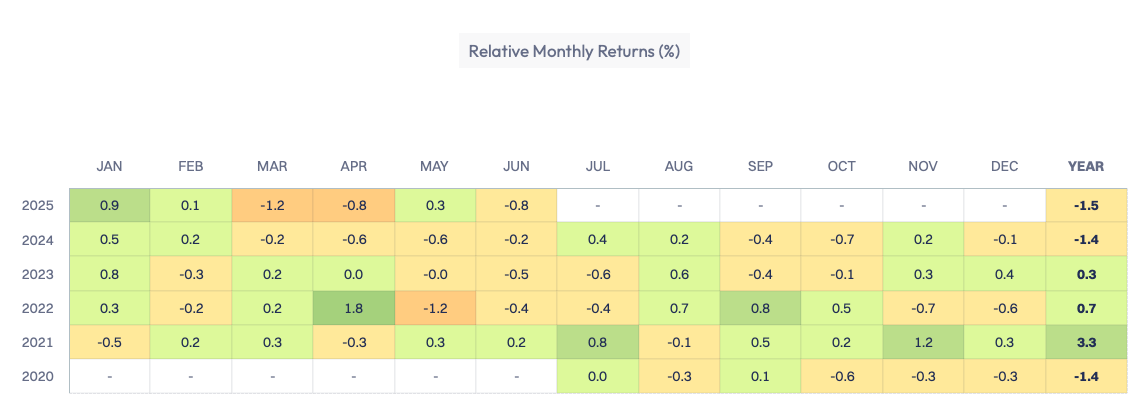The image size is (1138, 410).
Task: Click the JAN column header
Action: (109, 166)
